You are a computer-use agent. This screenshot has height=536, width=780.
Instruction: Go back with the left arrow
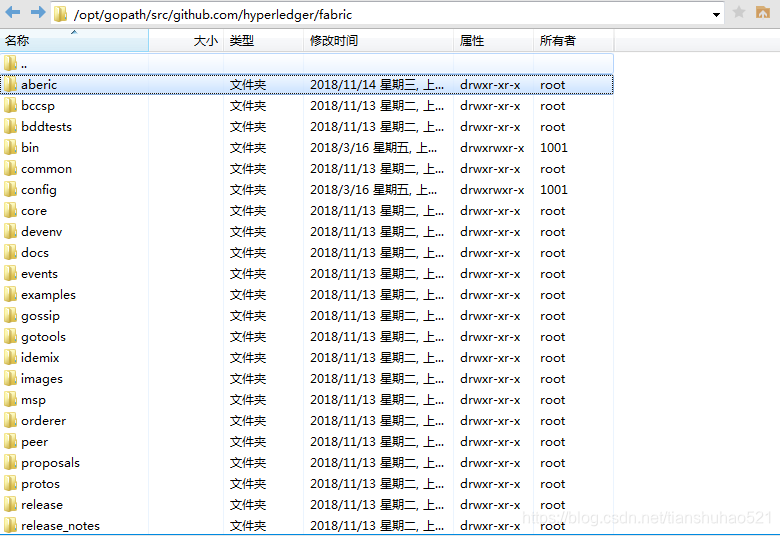point(12,12)
